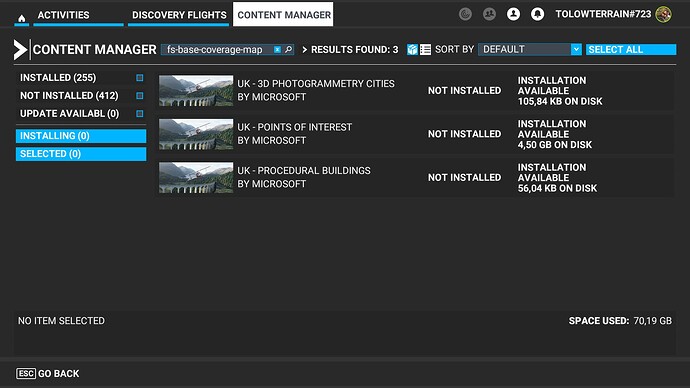Click Not Installed status of Points of Interest
This screenshot has width=690, height=388.
tap(464, 134)
